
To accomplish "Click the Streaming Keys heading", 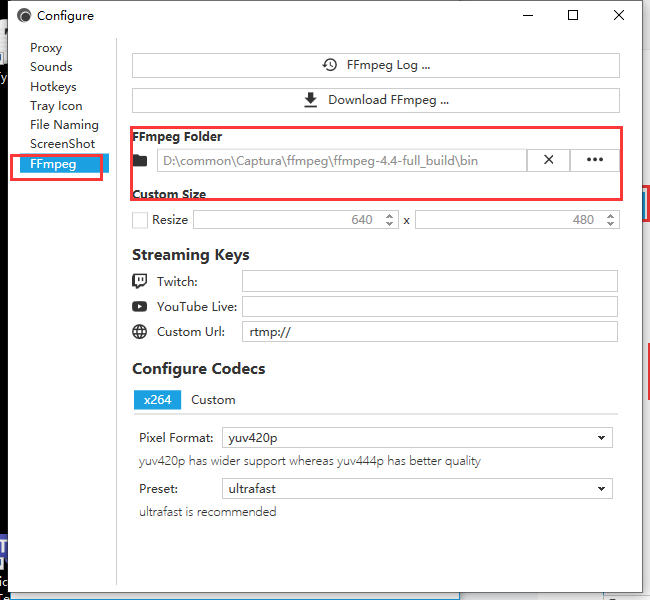I will 191,255.
